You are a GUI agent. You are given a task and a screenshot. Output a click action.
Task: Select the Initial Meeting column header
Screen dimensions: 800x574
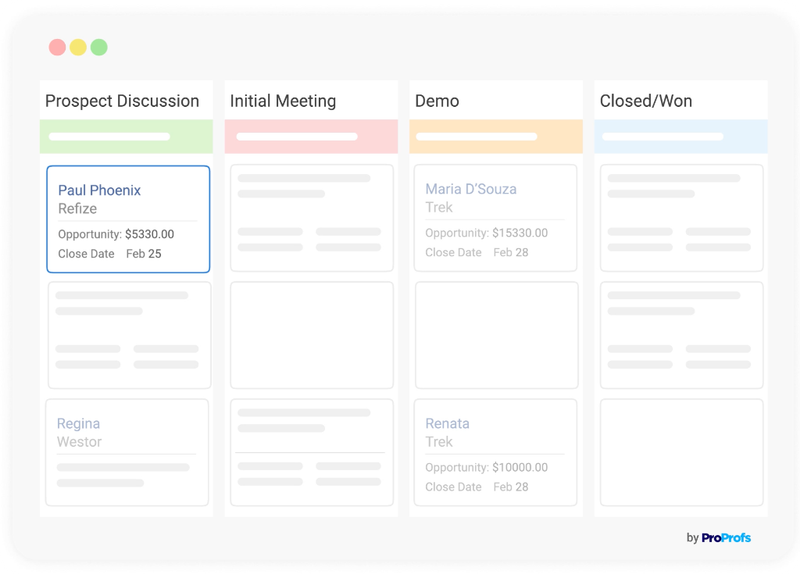[283, 101]
